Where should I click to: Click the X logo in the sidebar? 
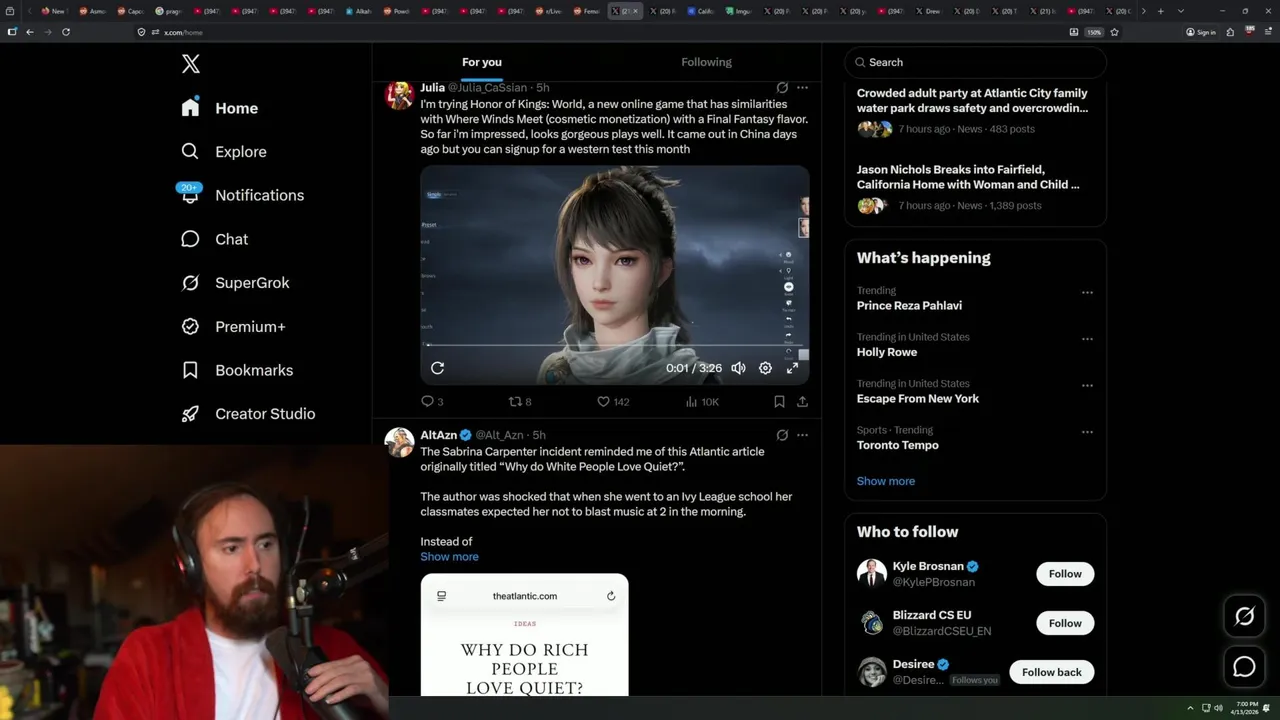[x=191, y=64]
